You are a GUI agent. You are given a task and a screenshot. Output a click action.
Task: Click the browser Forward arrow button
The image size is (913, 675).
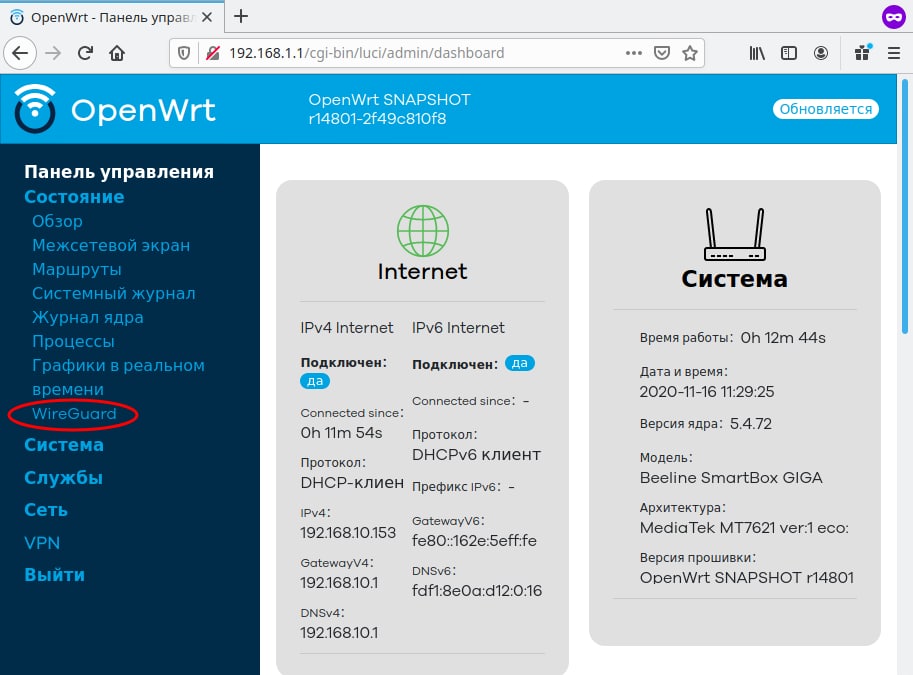pyautogui.click(x=53, y=53)
